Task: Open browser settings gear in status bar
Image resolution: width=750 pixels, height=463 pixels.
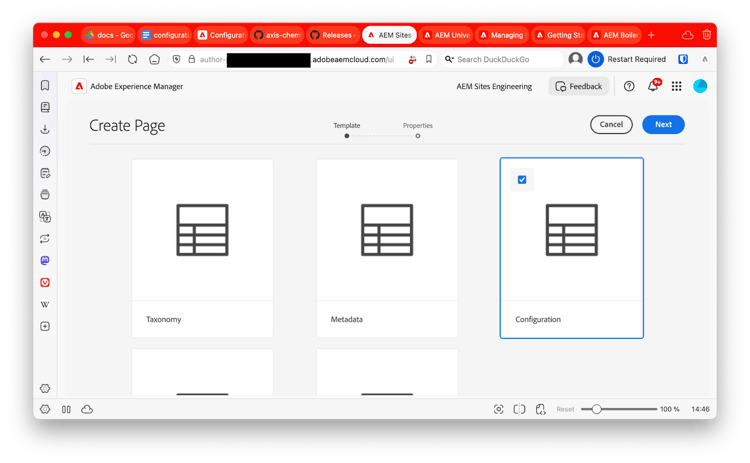Action: pos(45,409)
